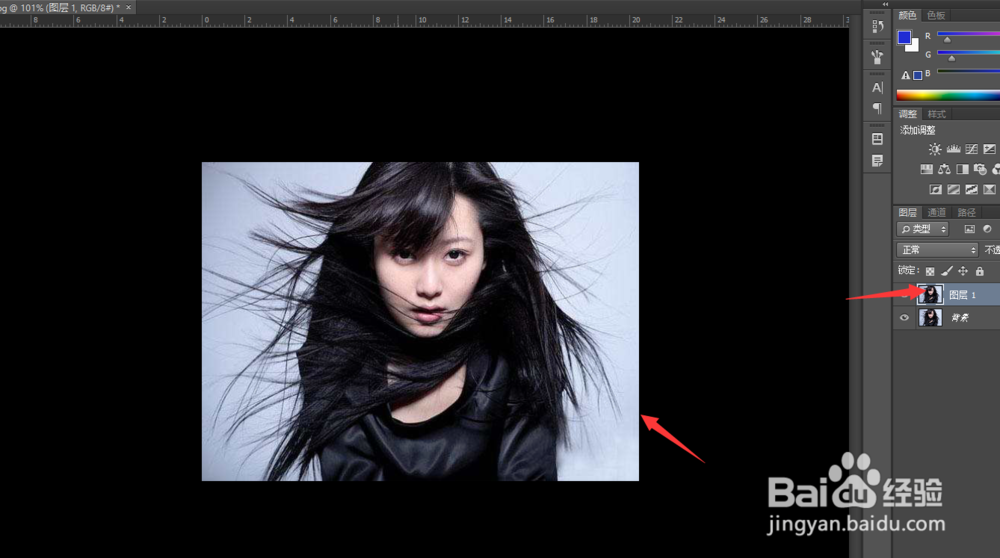Expand collapsed panels with double arrow
Image resolution: width=1000 pixels, height=558 pixels.
point(885,4)
